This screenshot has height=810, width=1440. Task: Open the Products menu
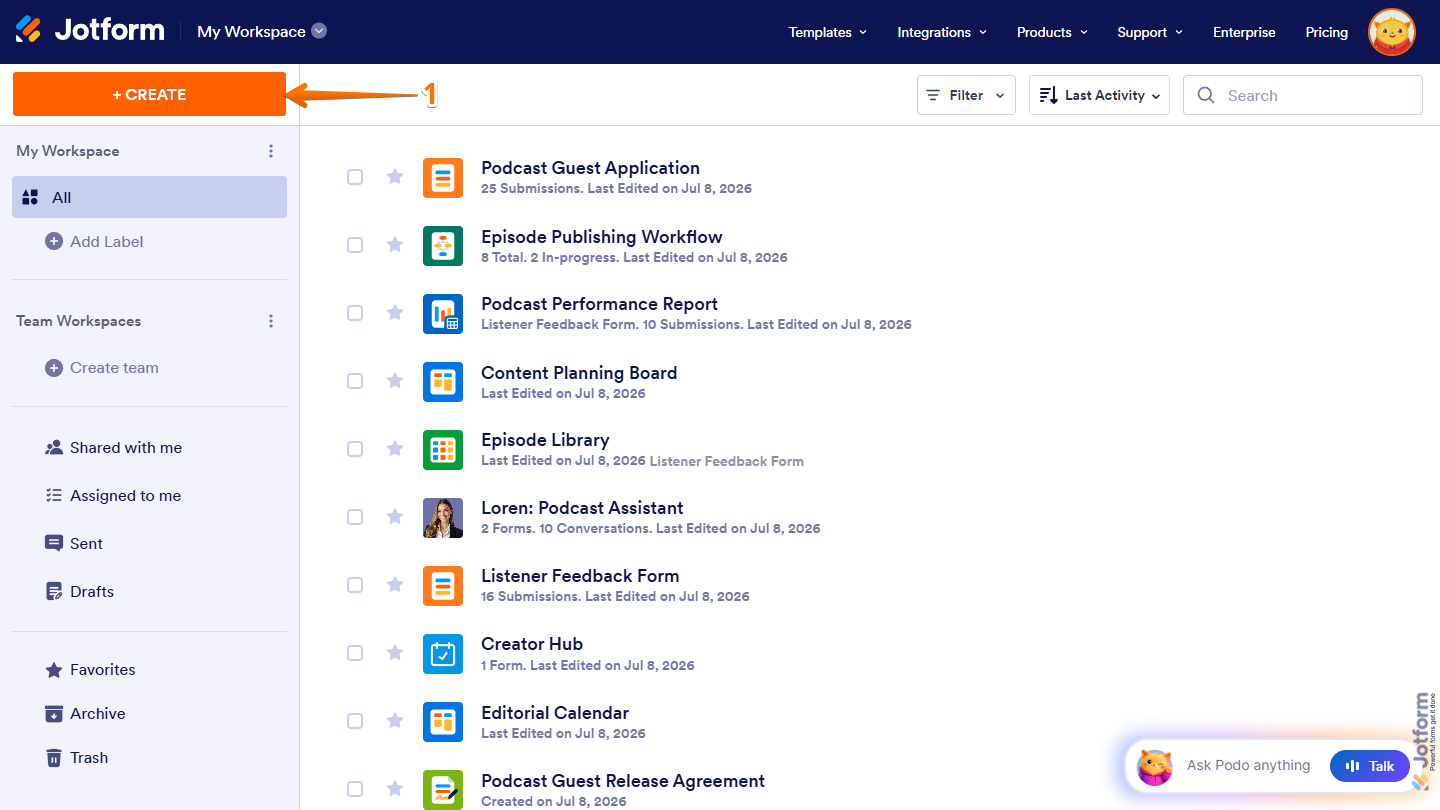(x=1052, y=32)
